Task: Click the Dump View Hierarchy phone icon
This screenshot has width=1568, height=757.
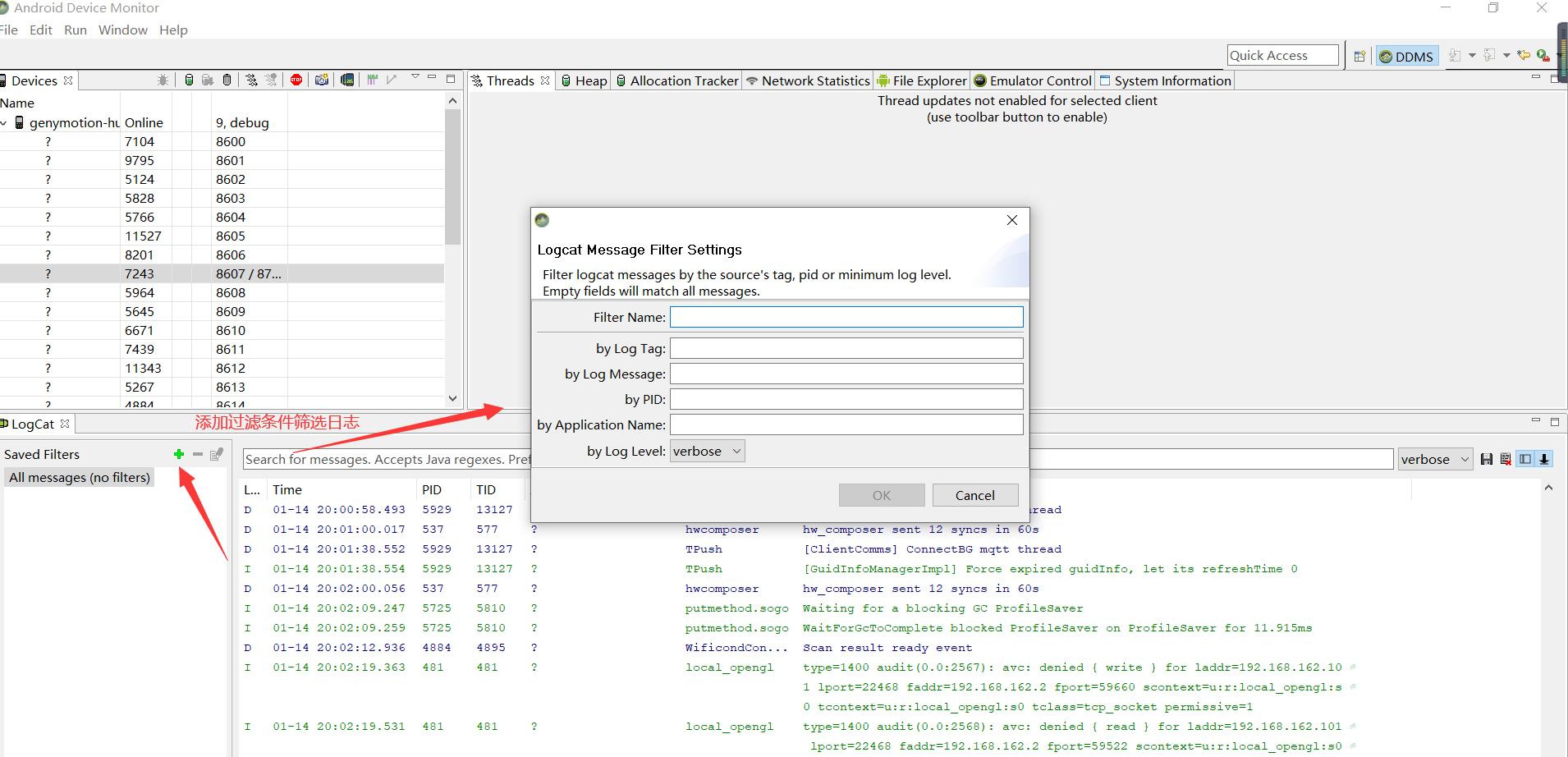Action: (347, 80)
